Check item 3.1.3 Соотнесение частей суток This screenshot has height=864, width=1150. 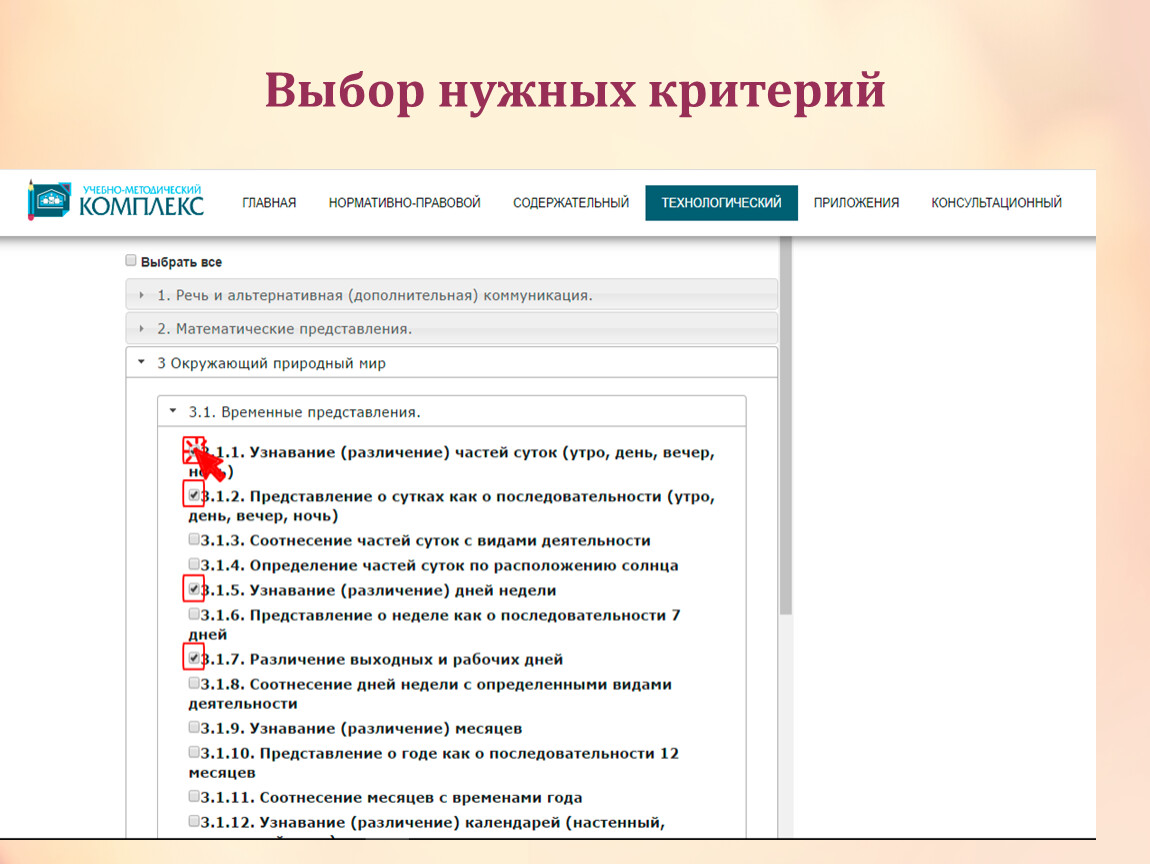pyautogui.click(x=194, y=540)
